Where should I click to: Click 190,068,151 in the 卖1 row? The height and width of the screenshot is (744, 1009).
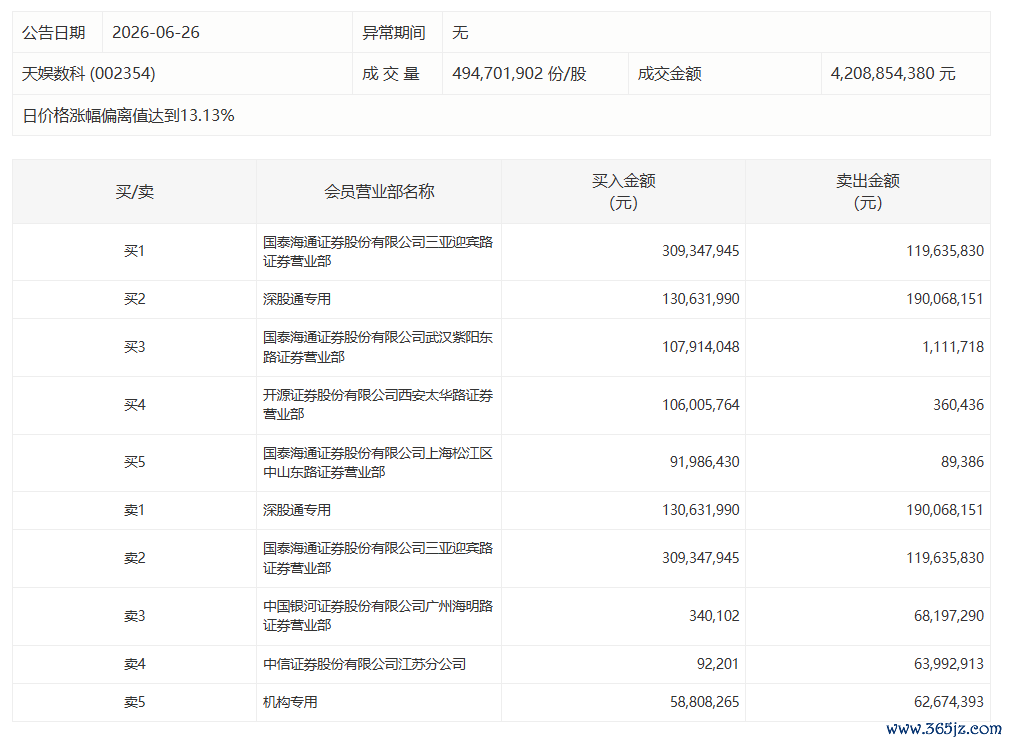[x=945, y=510]
